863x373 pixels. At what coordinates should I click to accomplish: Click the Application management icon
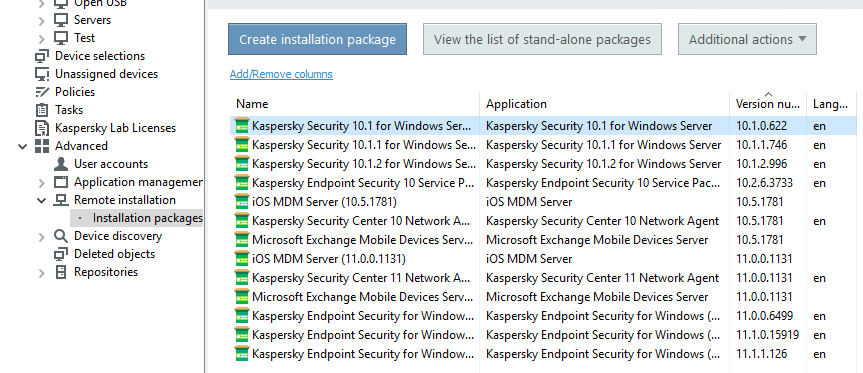pos(61,182)
